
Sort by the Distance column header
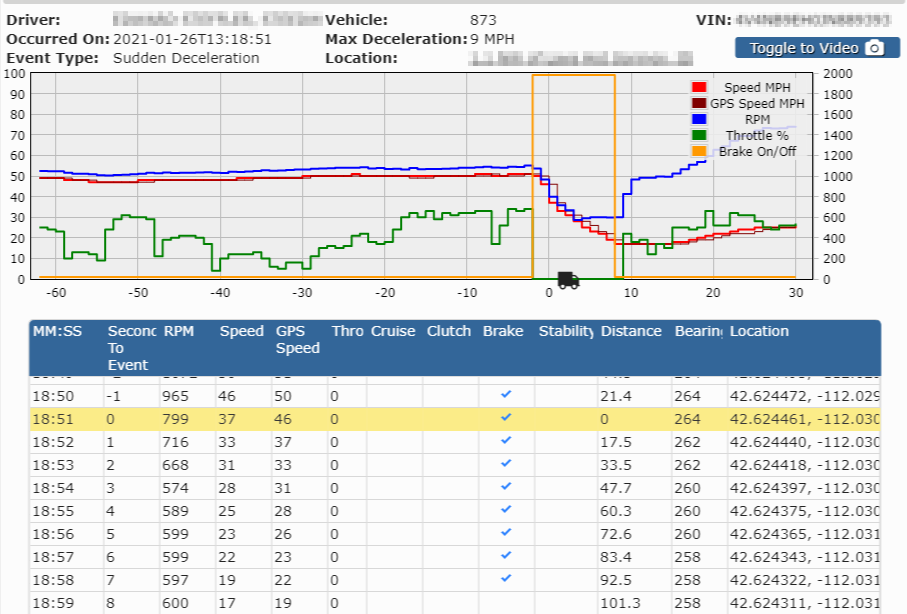631,331
